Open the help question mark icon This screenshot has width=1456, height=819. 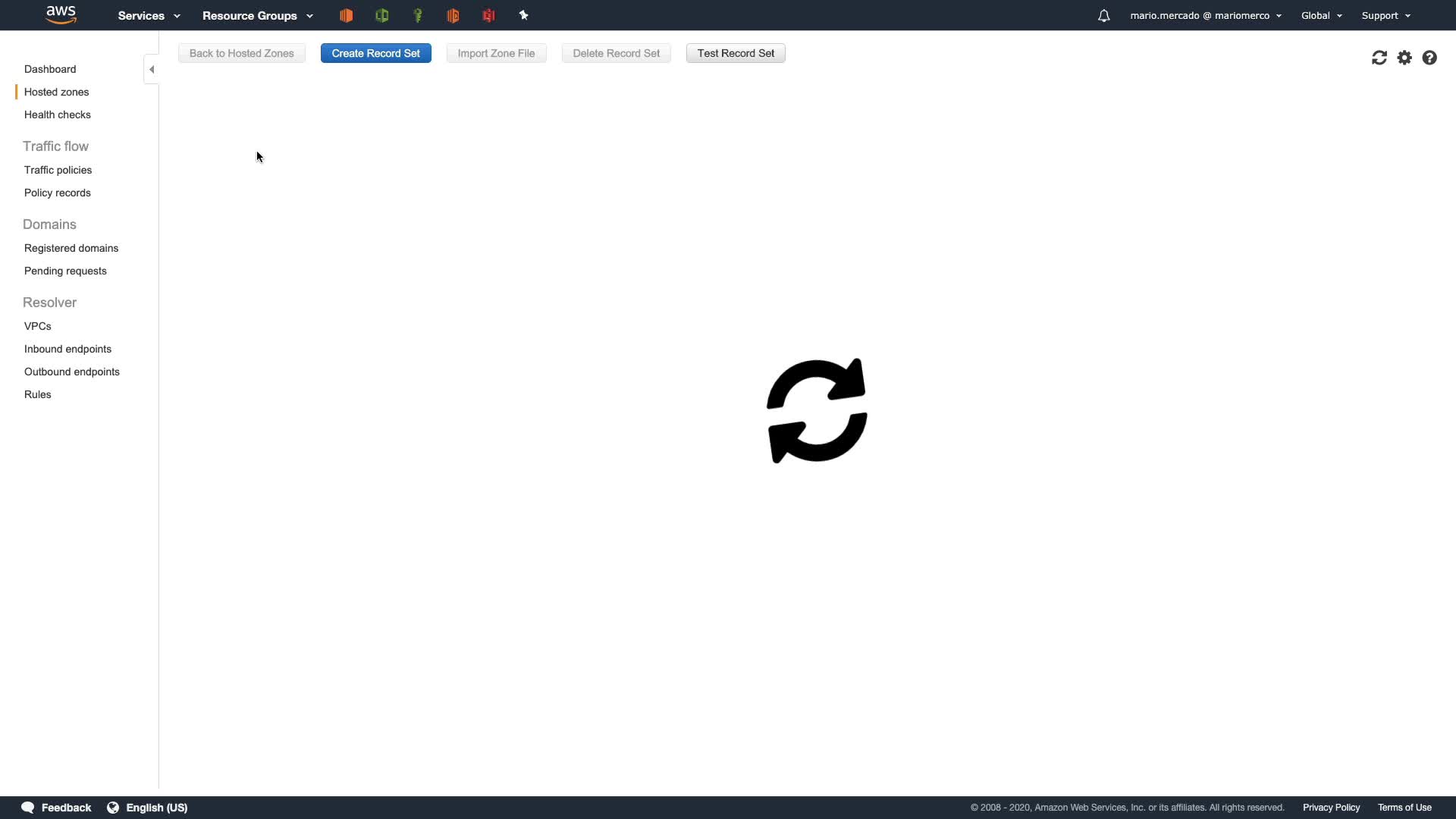1429,58
